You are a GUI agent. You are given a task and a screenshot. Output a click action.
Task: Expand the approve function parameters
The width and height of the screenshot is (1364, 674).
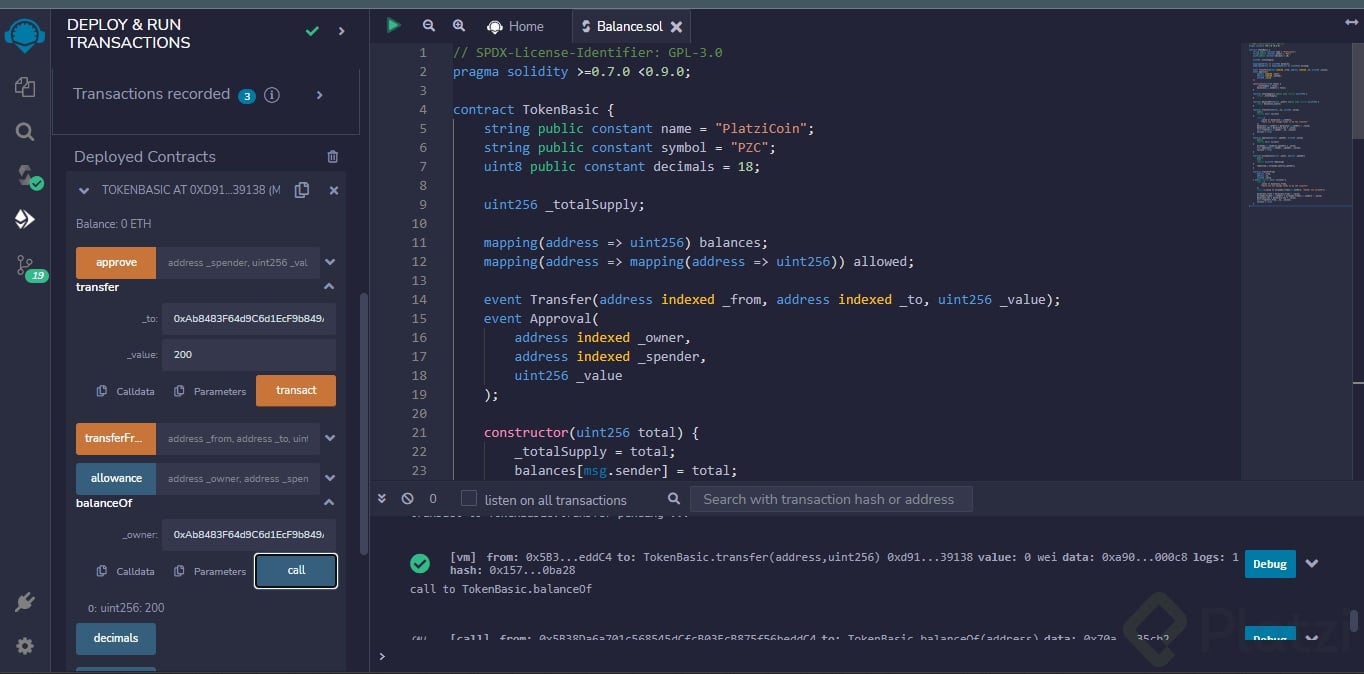330,263
